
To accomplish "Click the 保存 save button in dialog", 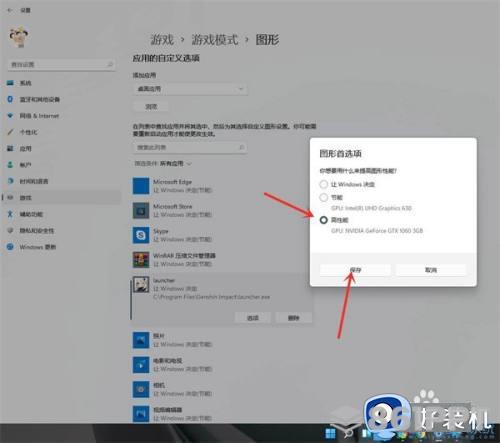I will [355, 270].
